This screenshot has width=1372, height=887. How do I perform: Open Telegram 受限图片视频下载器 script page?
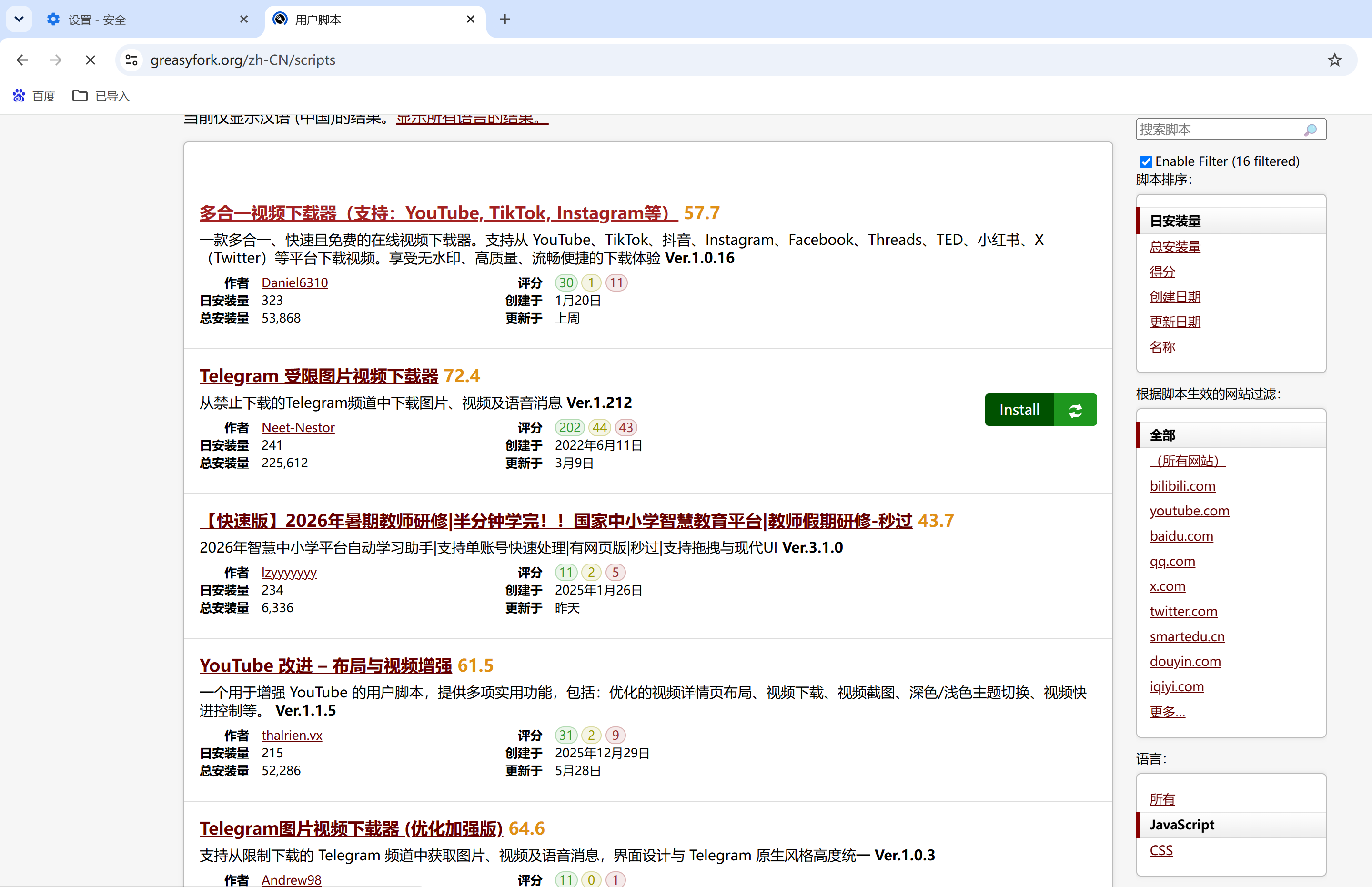(319, 376)
